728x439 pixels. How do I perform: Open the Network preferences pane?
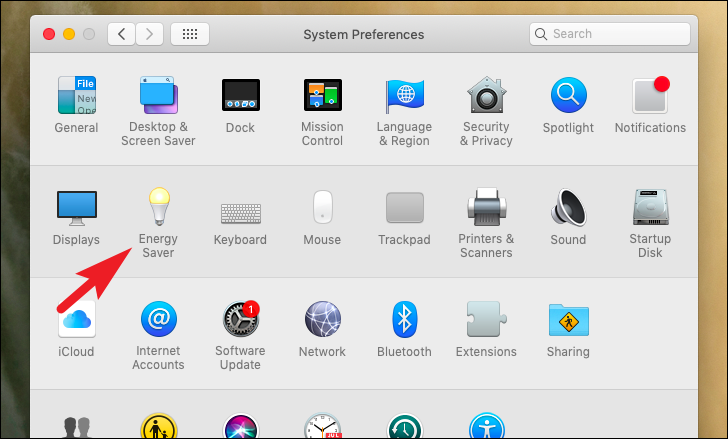[323, 319]
